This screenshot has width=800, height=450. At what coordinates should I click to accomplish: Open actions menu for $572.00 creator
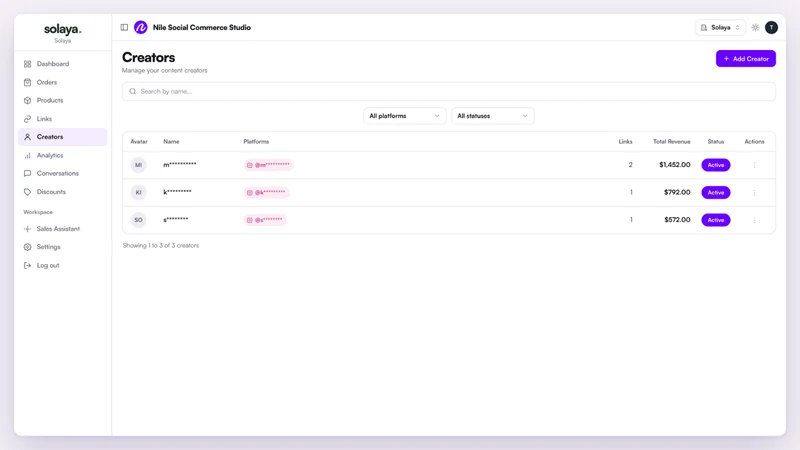[x=754, y=220]
